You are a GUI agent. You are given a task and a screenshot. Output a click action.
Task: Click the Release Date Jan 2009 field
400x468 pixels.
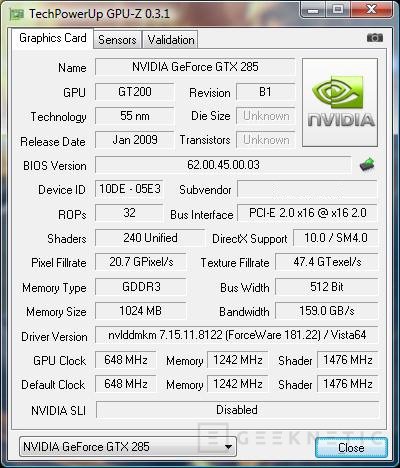(134, 140)
